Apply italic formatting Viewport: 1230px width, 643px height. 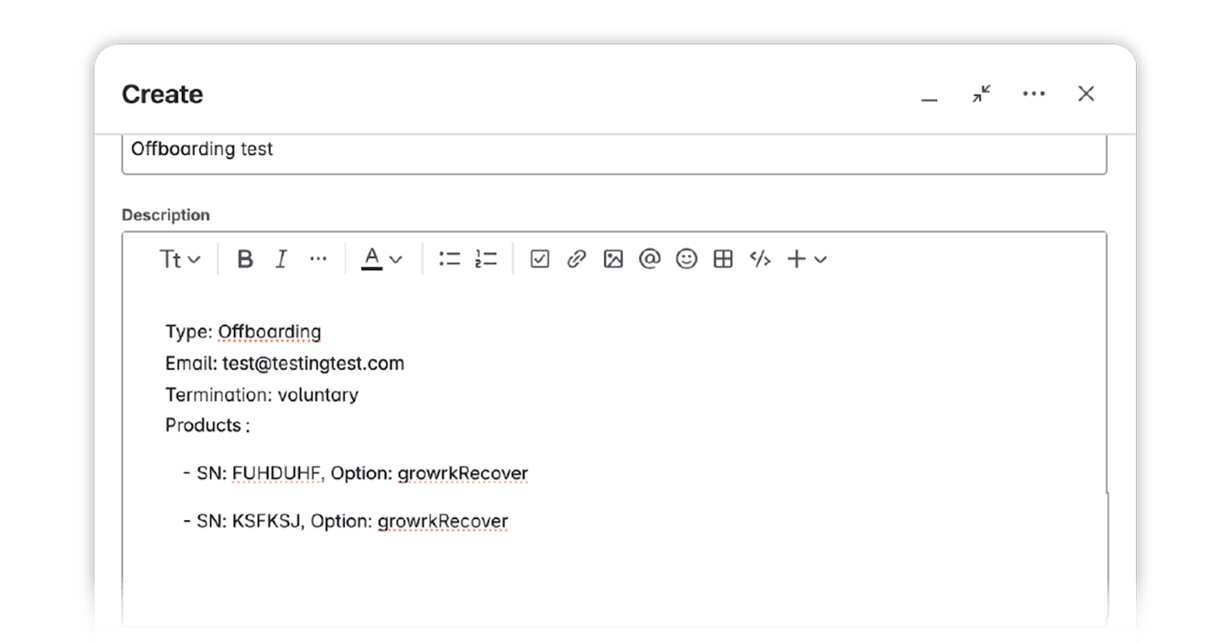pyautogui.click(x=281, y=259)
